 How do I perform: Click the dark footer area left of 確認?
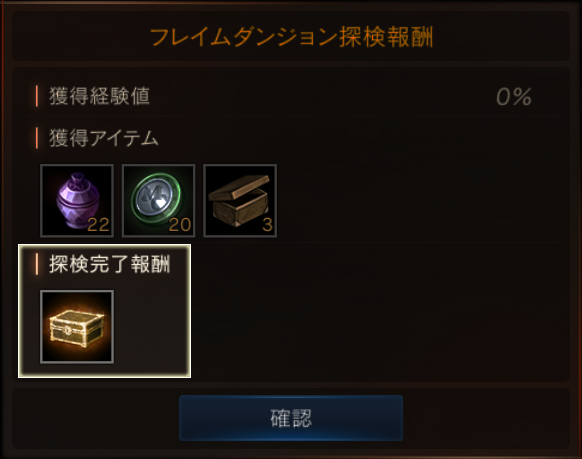tap(96, 418)
